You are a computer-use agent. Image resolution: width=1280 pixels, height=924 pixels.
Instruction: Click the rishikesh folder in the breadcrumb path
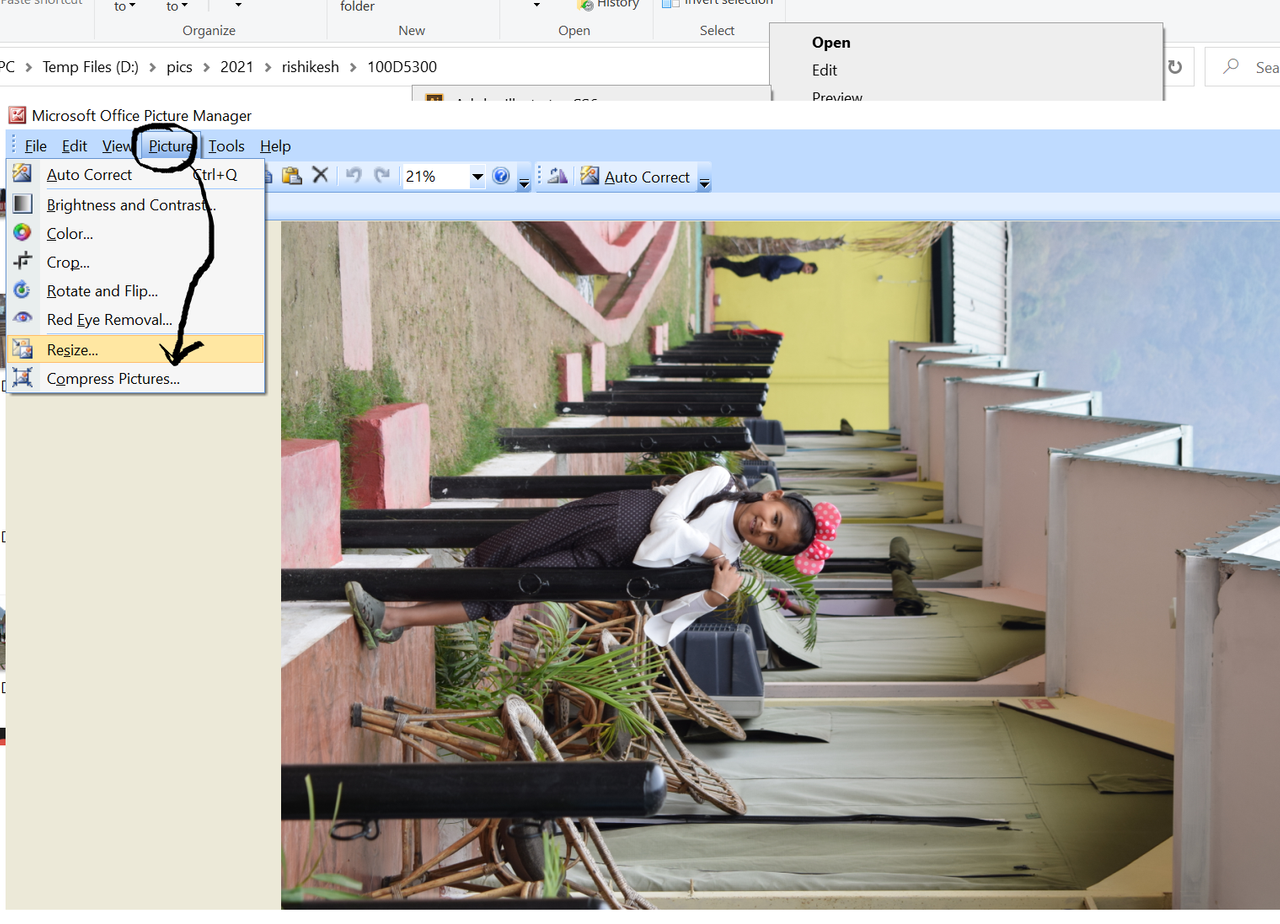(x=310, y=67)
